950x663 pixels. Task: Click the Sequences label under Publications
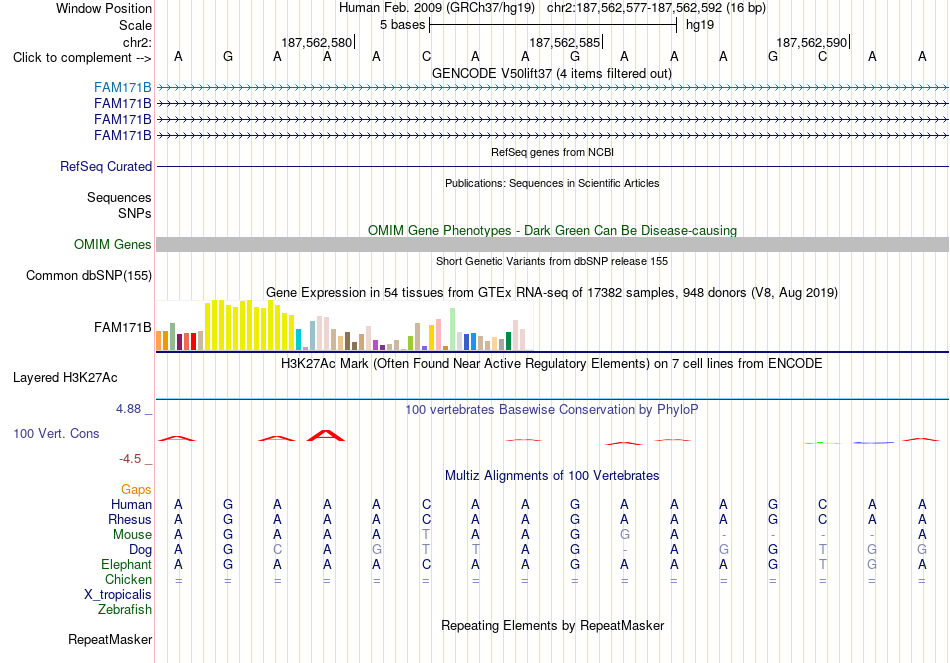click(119, 198)
